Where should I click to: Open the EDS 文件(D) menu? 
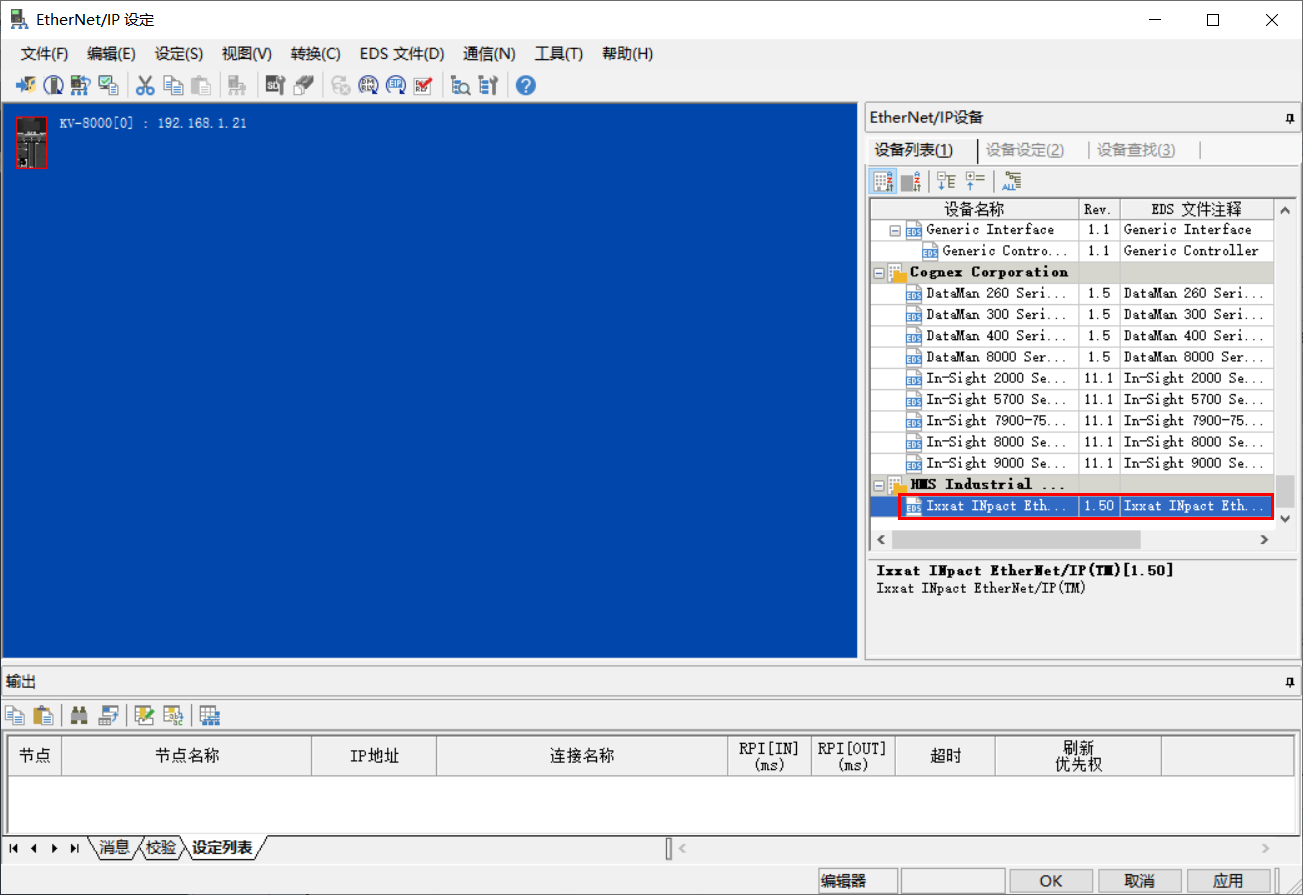(x=402, y=53)
